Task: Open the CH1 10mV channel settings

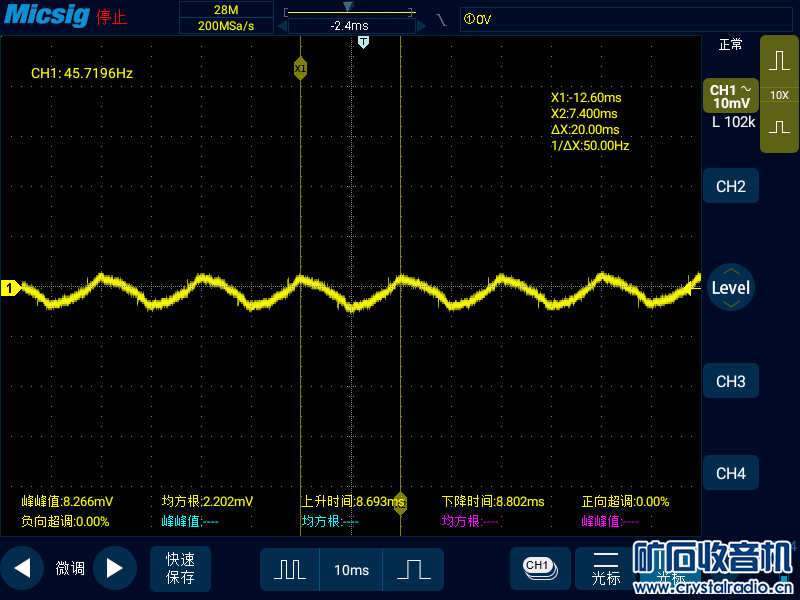Action: (x=730, y=96)
